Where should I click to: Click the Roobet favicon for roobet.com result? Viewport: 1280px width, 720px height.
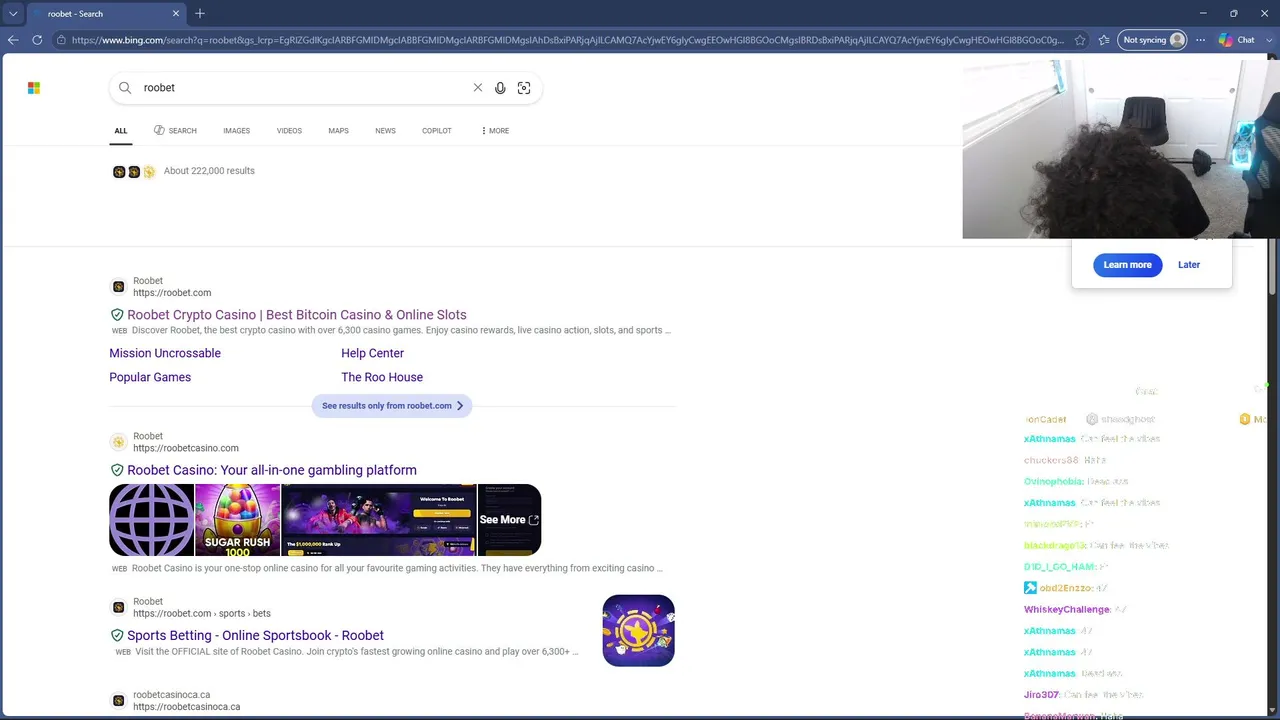[118, 287]
